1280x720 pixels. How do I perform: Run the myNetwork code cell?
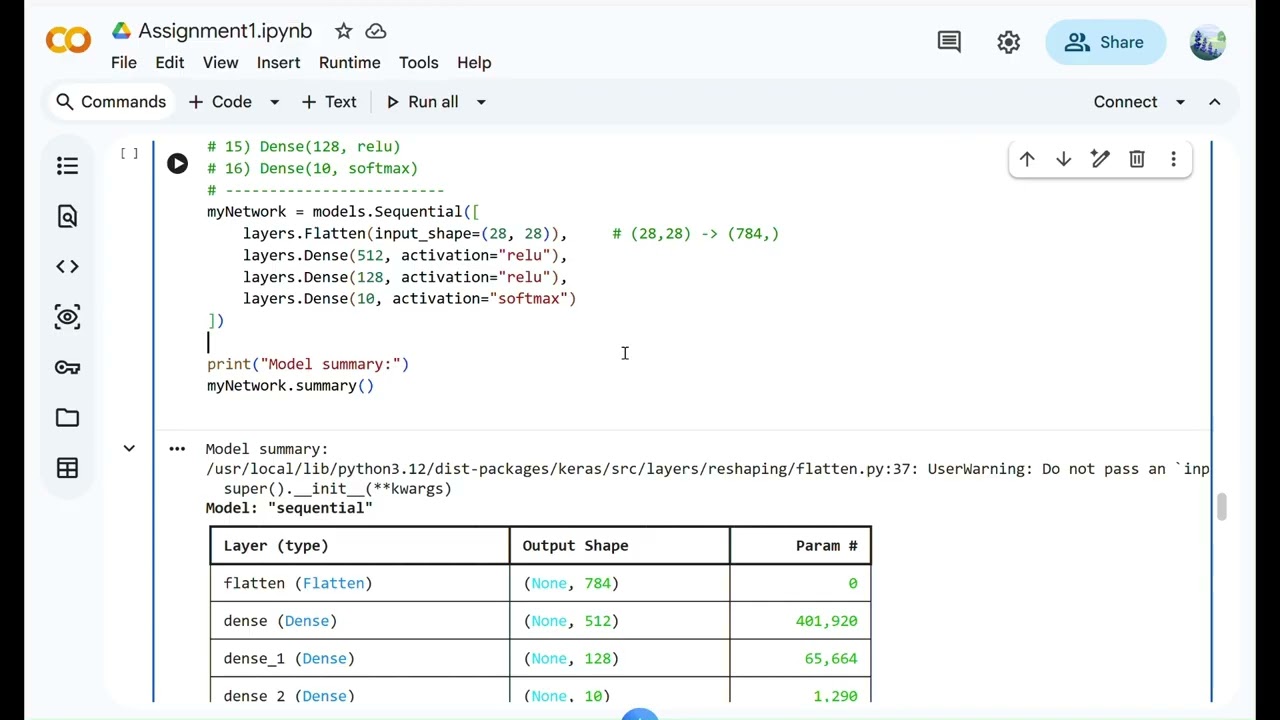(177, 163)
